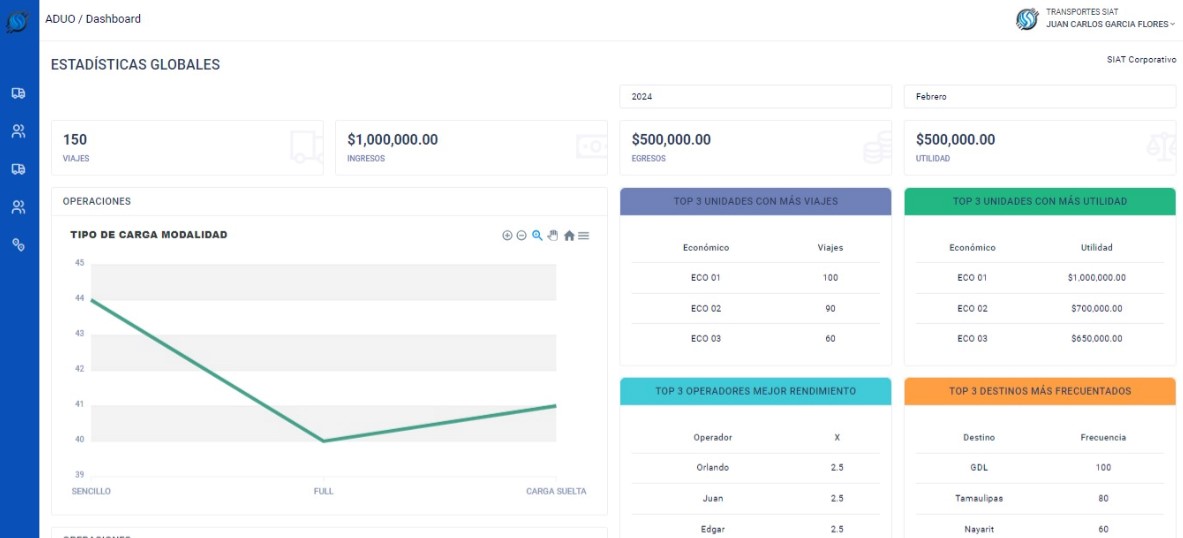Image resolution: width=1183 pixels, height=538 pixels.
Task: Click the FULL axis label
Action: click(x=324, y=491)
